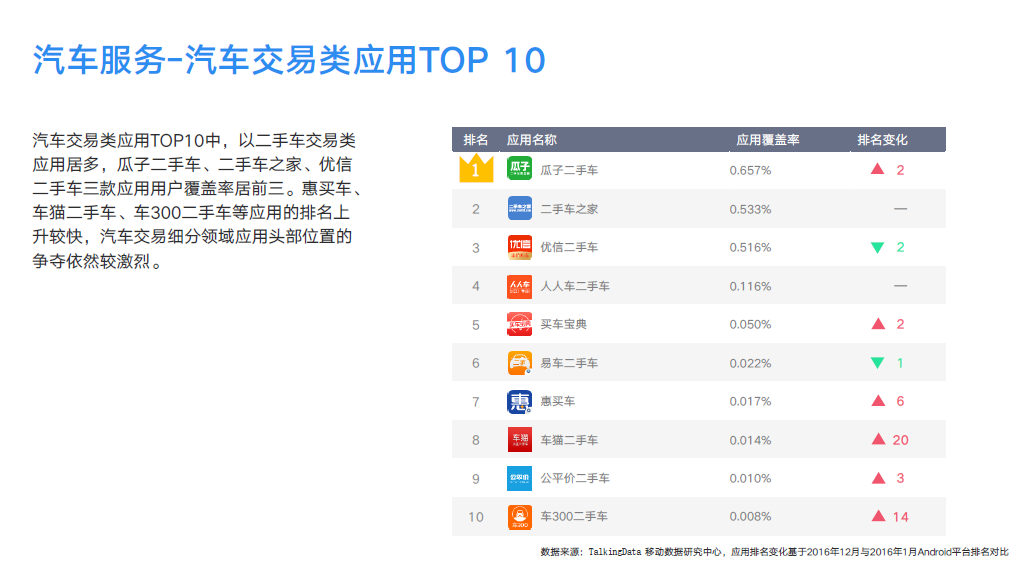The image size is (1018, 562).
Task: Click the coverage value 0.014%
Action: 750,440
